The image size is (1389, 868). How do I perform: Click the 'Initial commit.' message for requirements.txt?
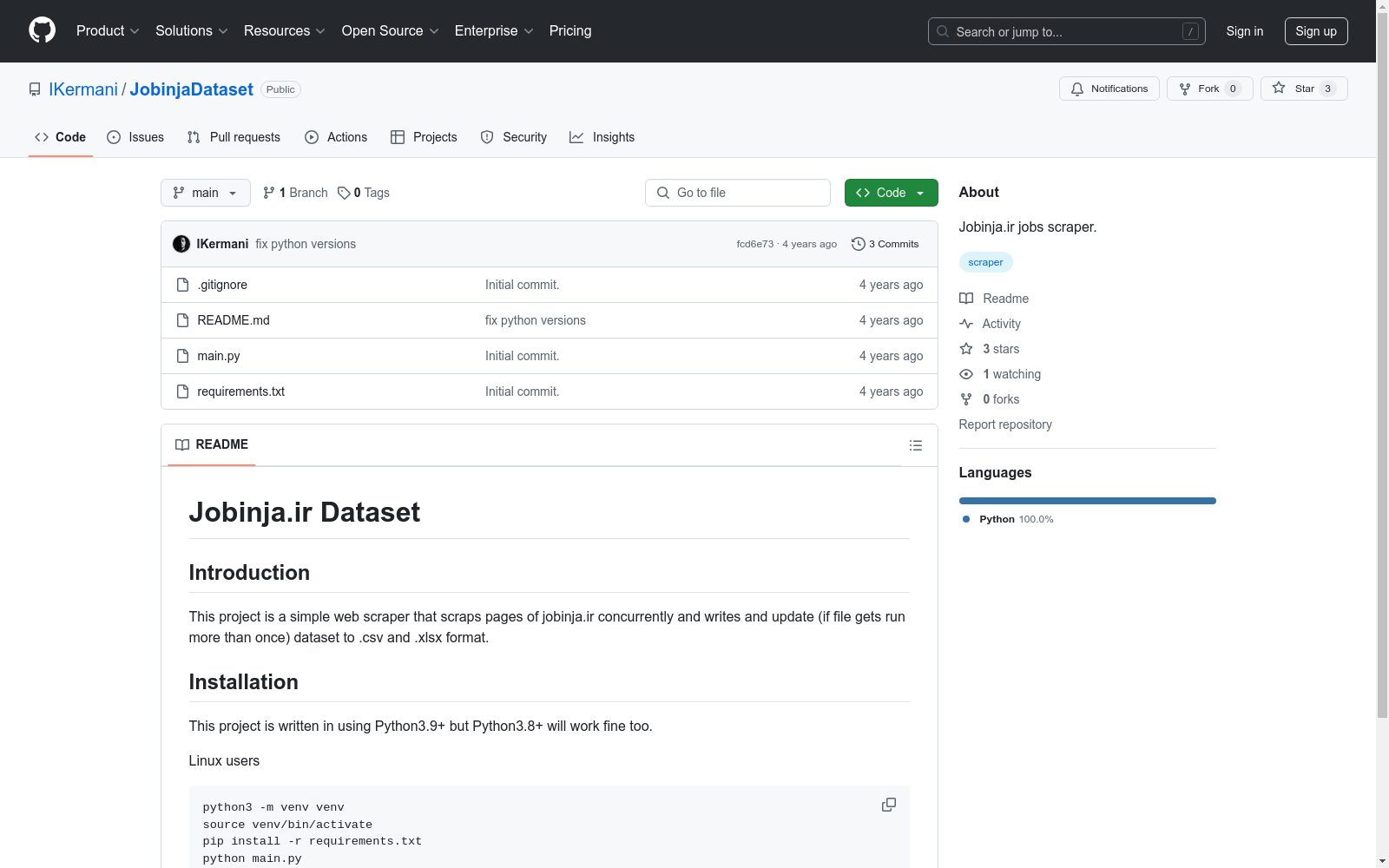[523, 391]
